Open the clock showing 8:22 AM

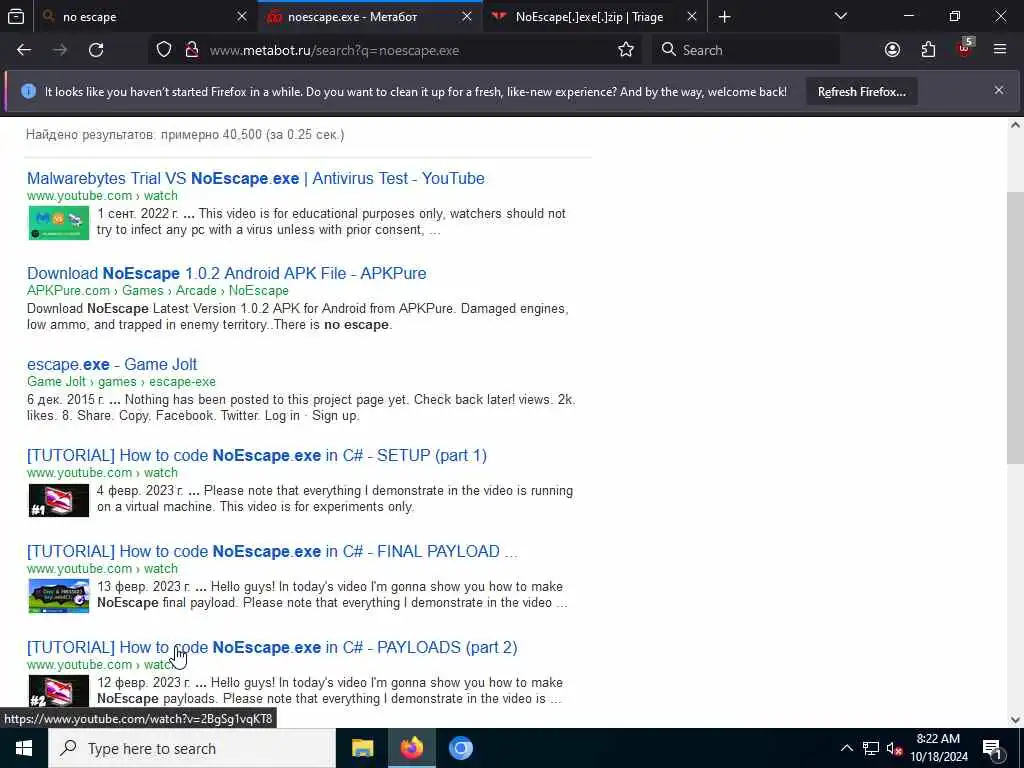(x=938, y=748)
